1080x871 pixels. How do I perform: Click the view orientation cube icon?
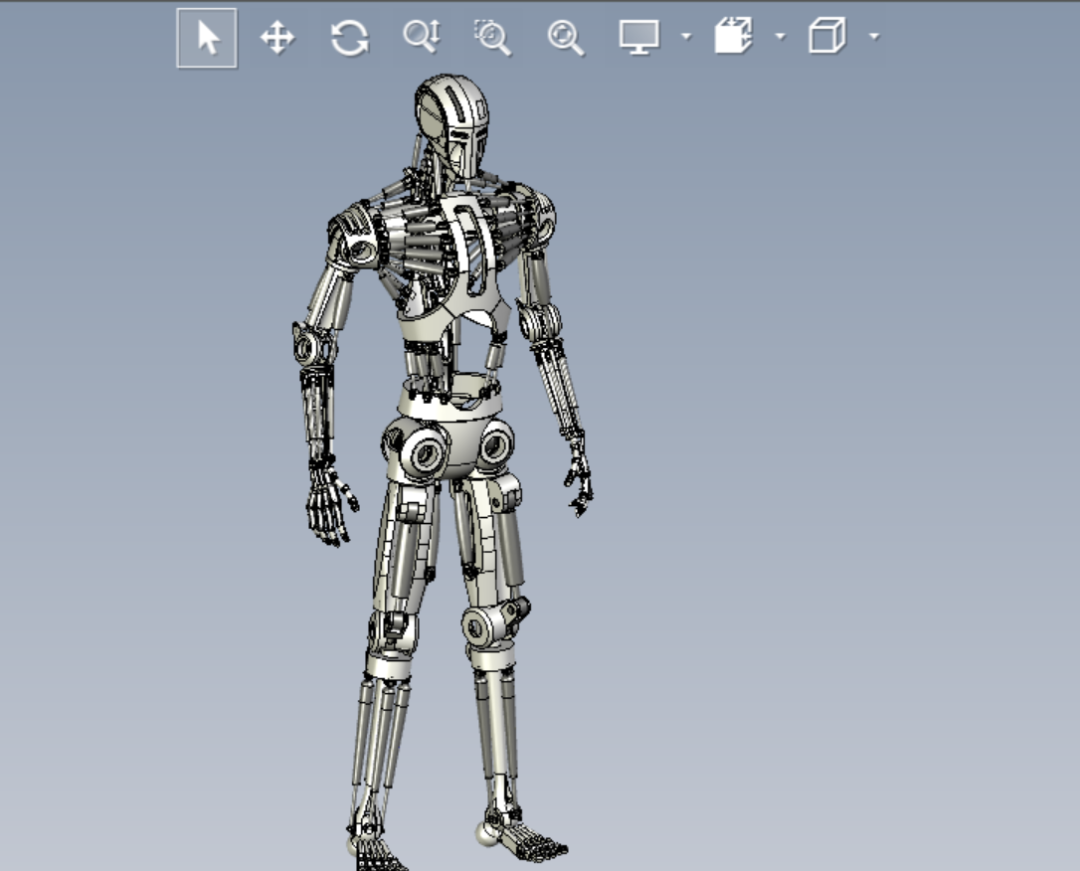pos(827,36)
